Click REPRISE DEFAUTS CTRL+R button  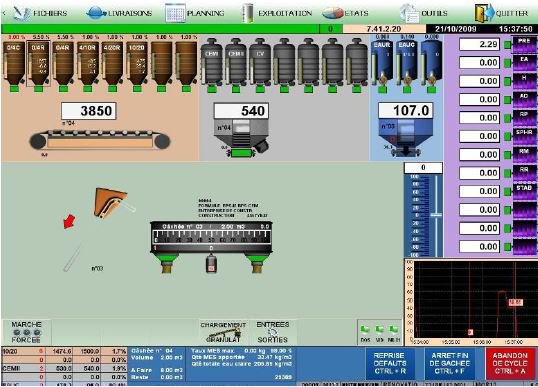(390, 363)
